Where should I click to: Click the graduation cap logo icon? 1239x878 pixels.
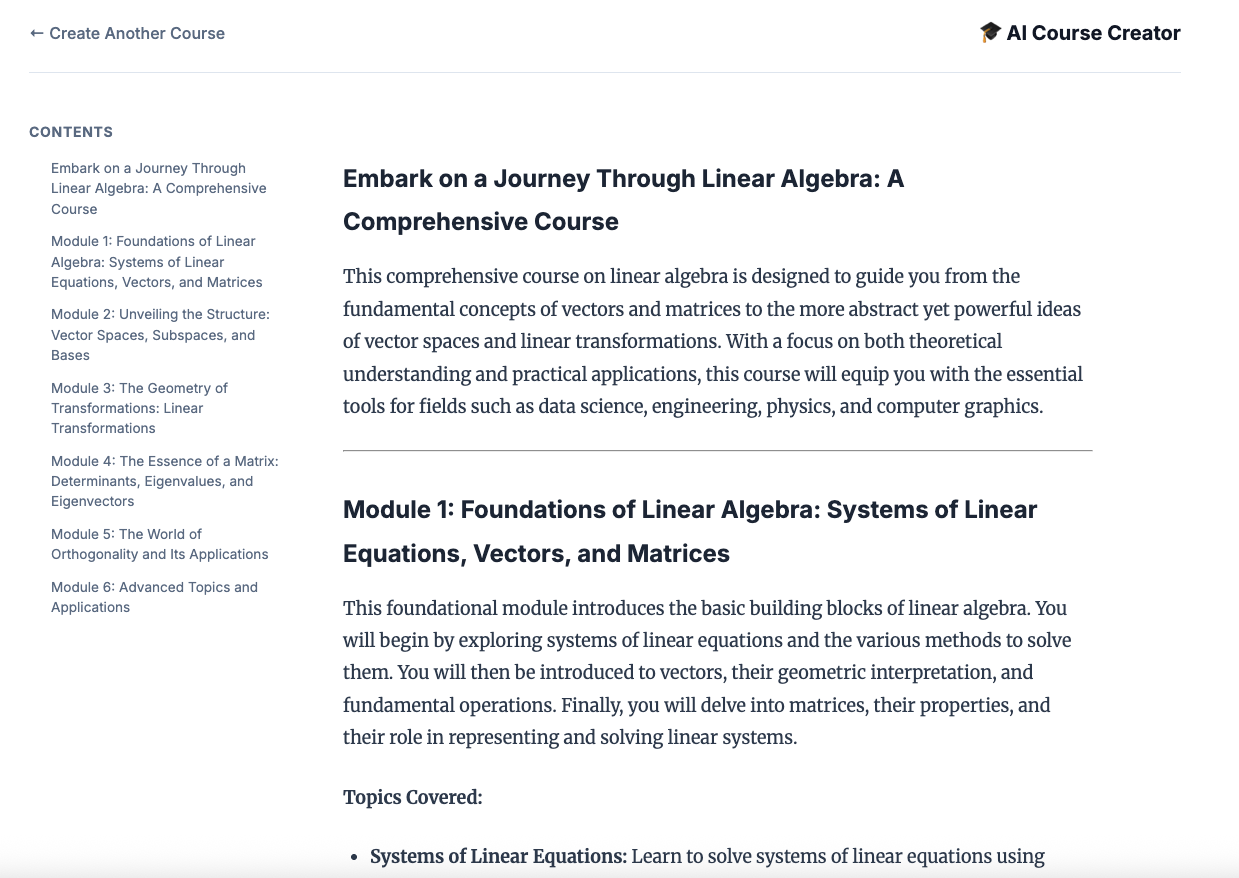(990, 33)
